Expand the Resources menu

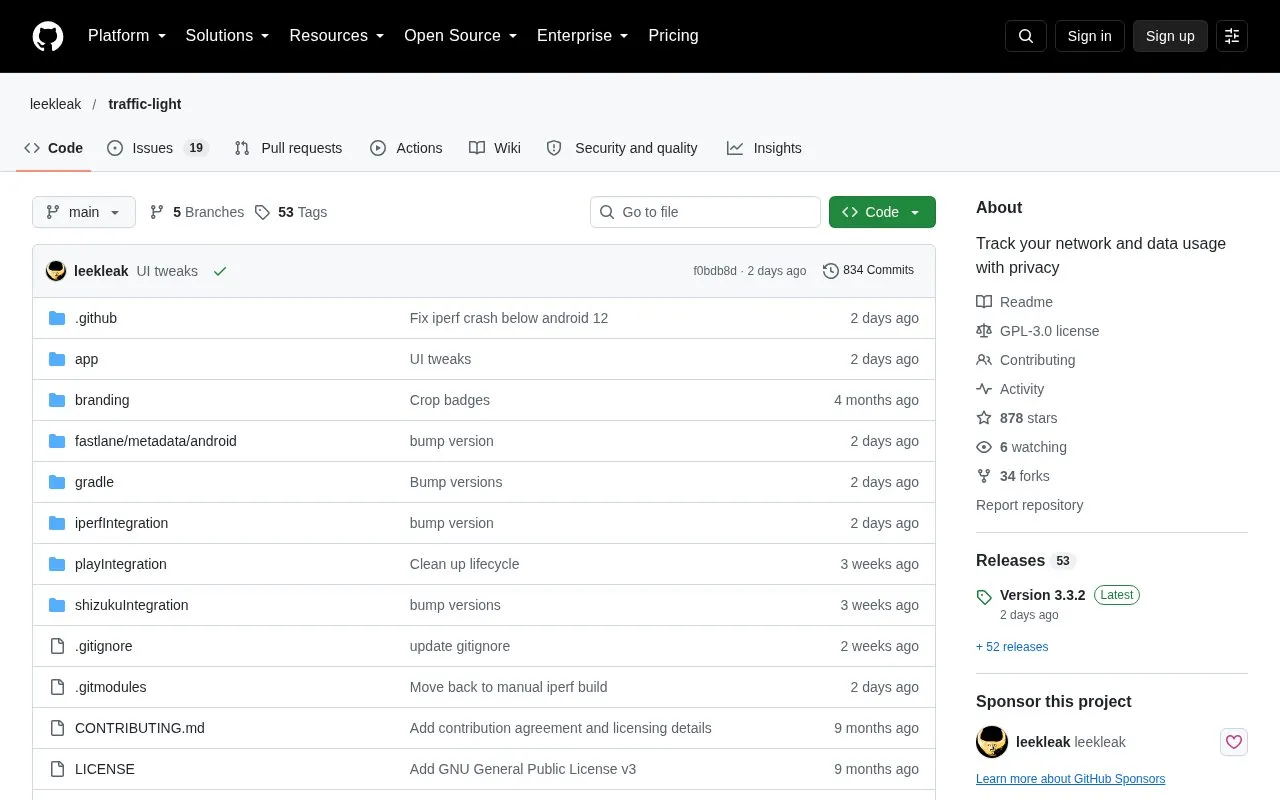(x=337, y=36)
